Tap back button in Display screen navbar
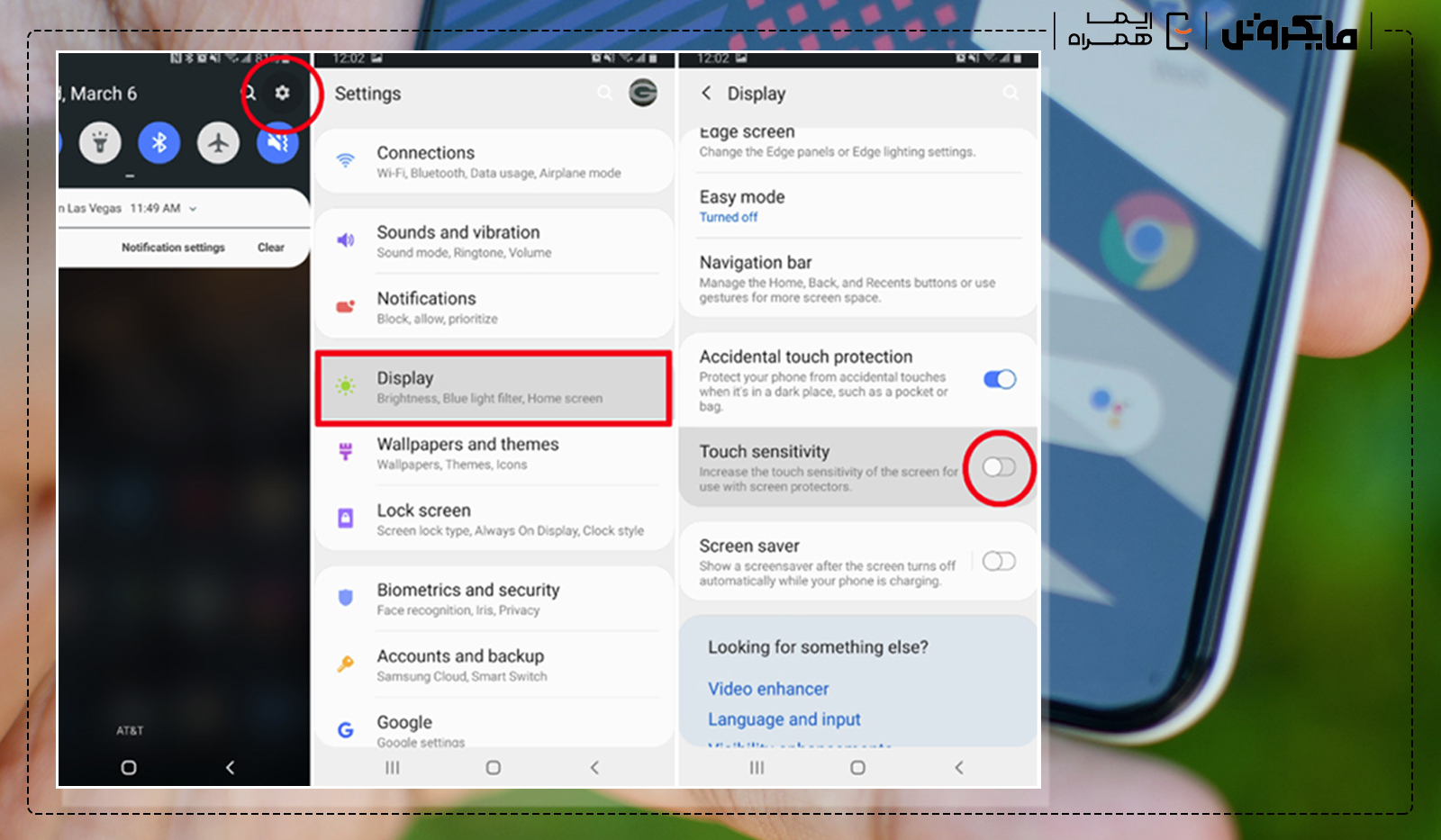Screen dimensions: 1441x840 [959, 768]
